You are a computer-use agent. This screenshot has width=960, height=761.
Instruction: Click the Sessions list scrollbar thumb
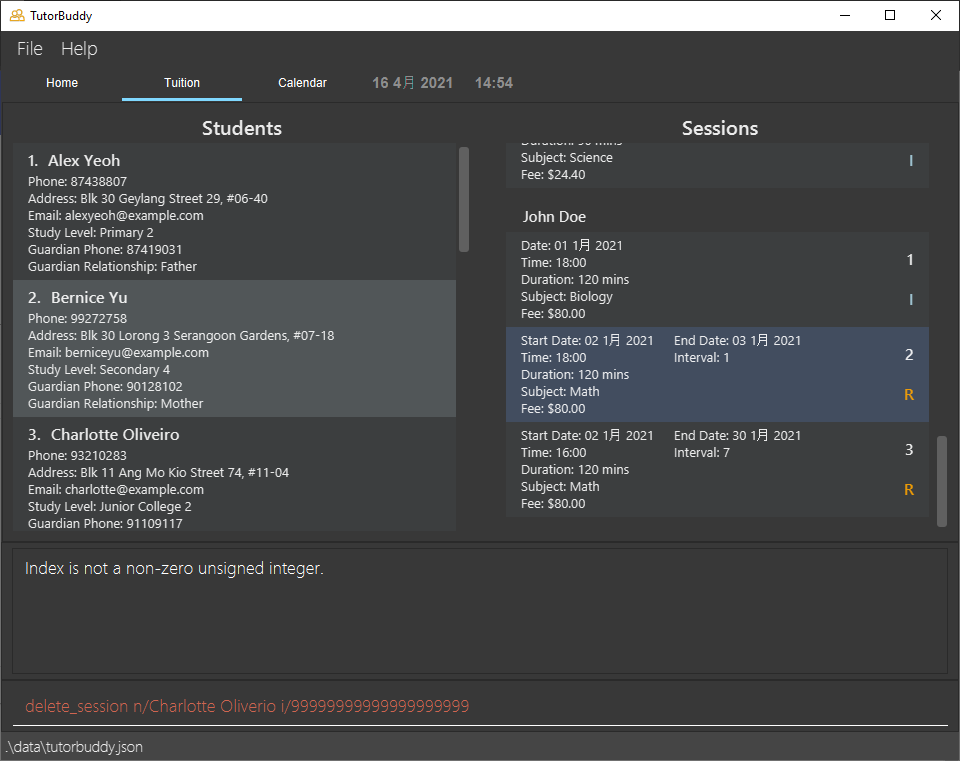(942, 481)
